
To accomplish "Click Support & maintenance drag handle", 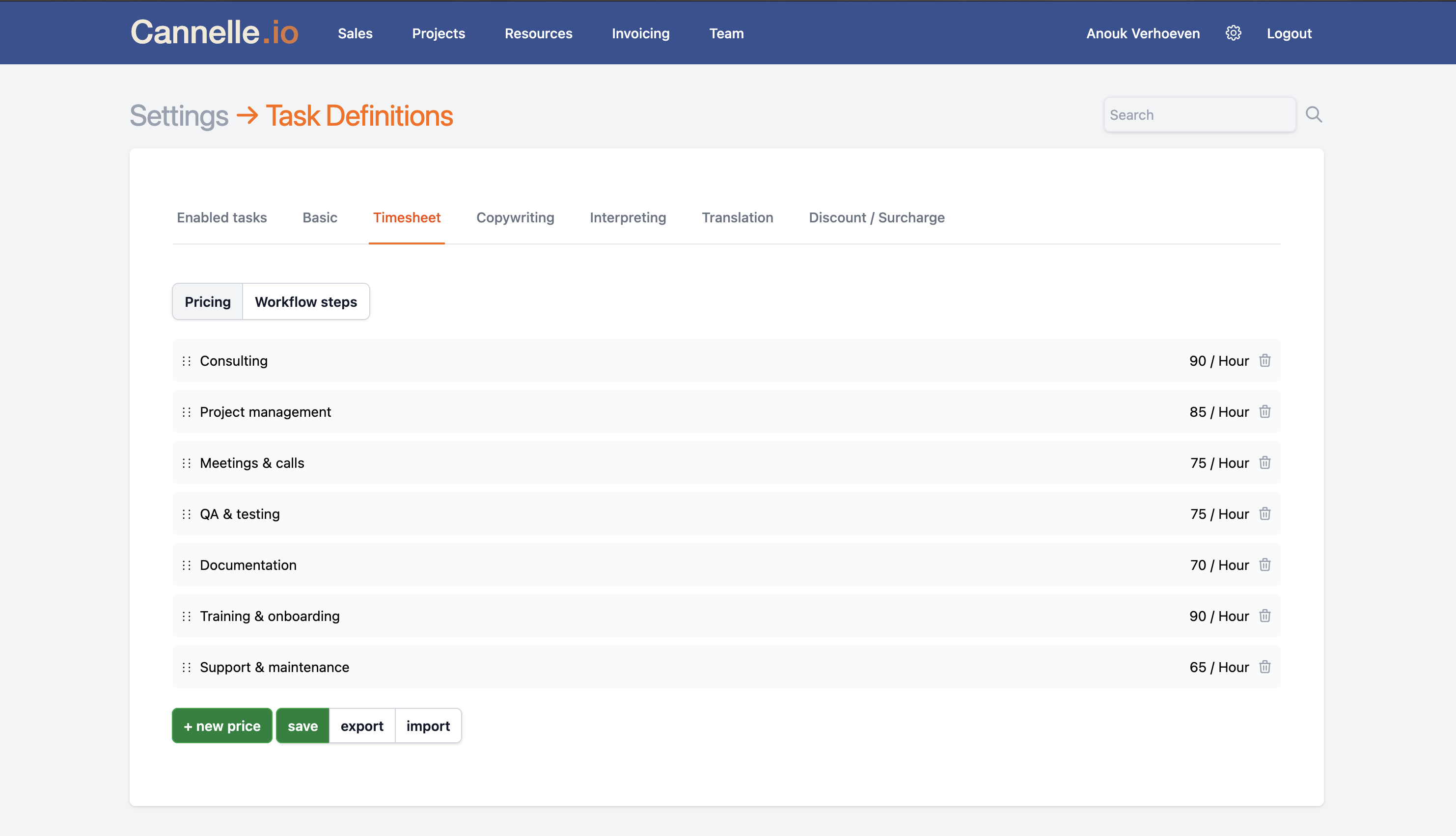I will pos(187,668).
